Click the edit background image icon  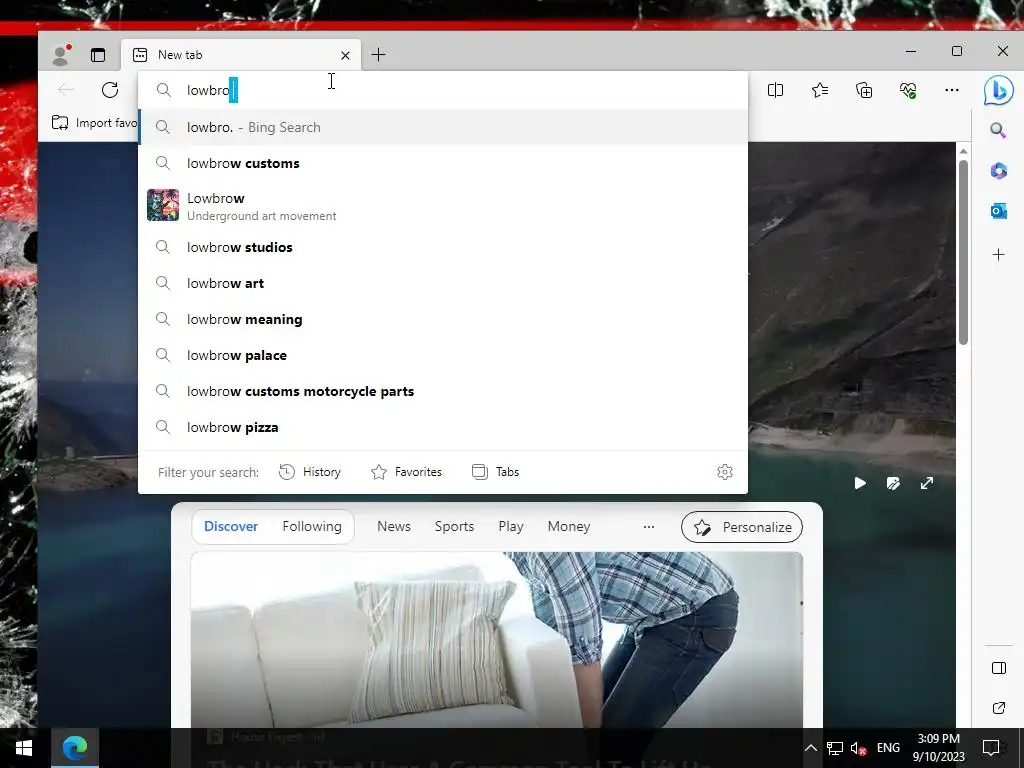[893, 483]
